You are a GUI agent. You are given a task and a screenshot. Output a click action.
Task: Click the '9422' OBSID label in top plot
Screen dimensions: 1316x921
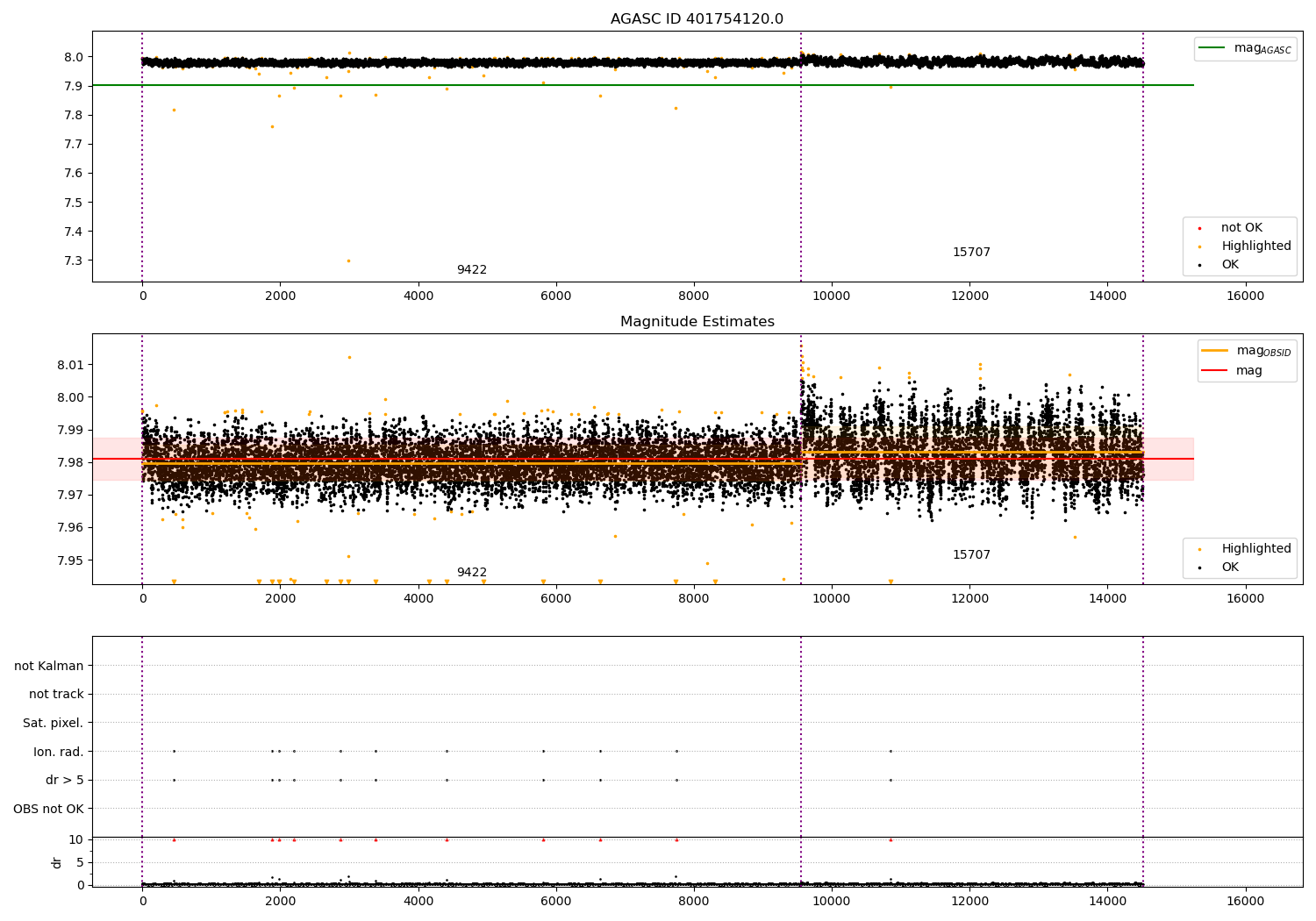[471, 270]
